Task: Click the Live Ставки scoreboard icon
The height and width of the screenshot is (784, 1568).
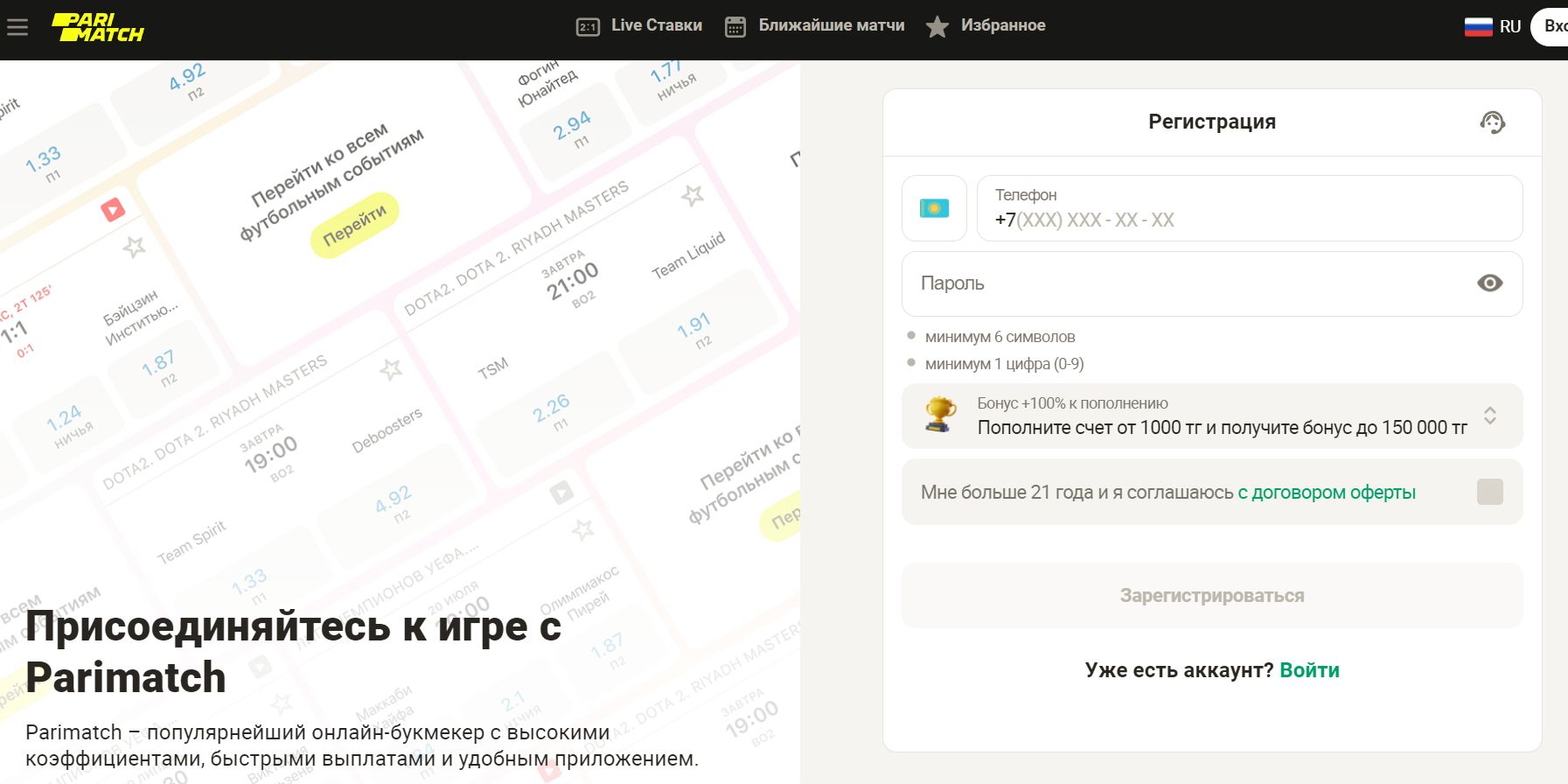Action: (x=588, y=27)
